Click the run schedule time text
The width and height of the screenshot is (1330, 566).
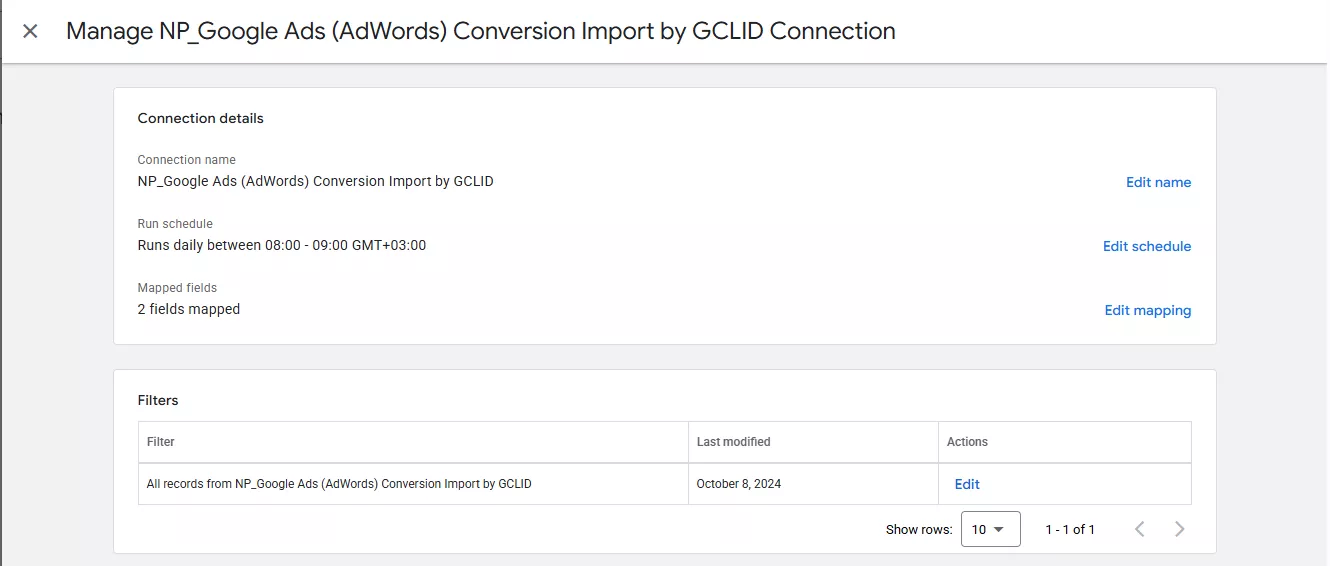point(281,245)
